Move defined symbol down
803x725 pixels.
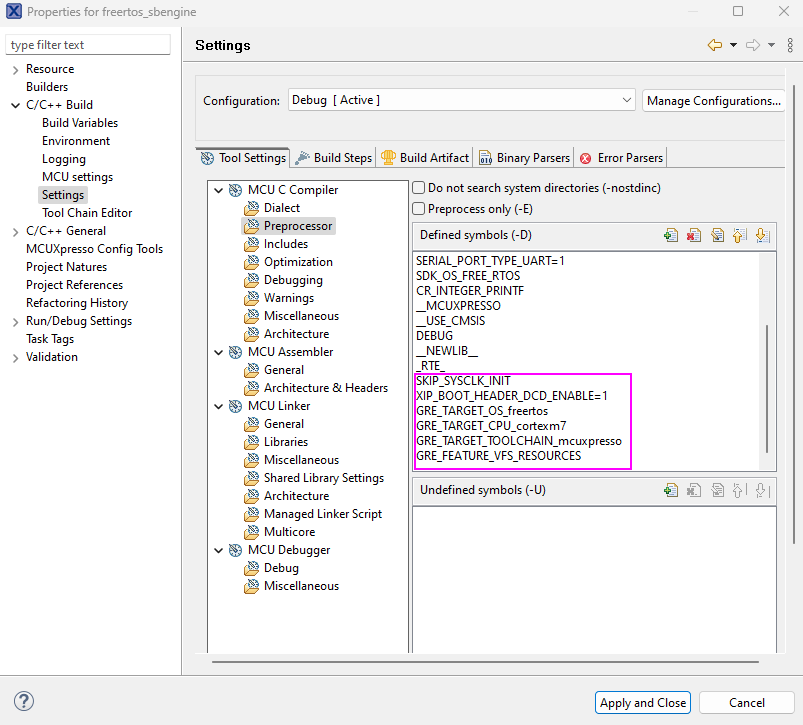[762, 235]
